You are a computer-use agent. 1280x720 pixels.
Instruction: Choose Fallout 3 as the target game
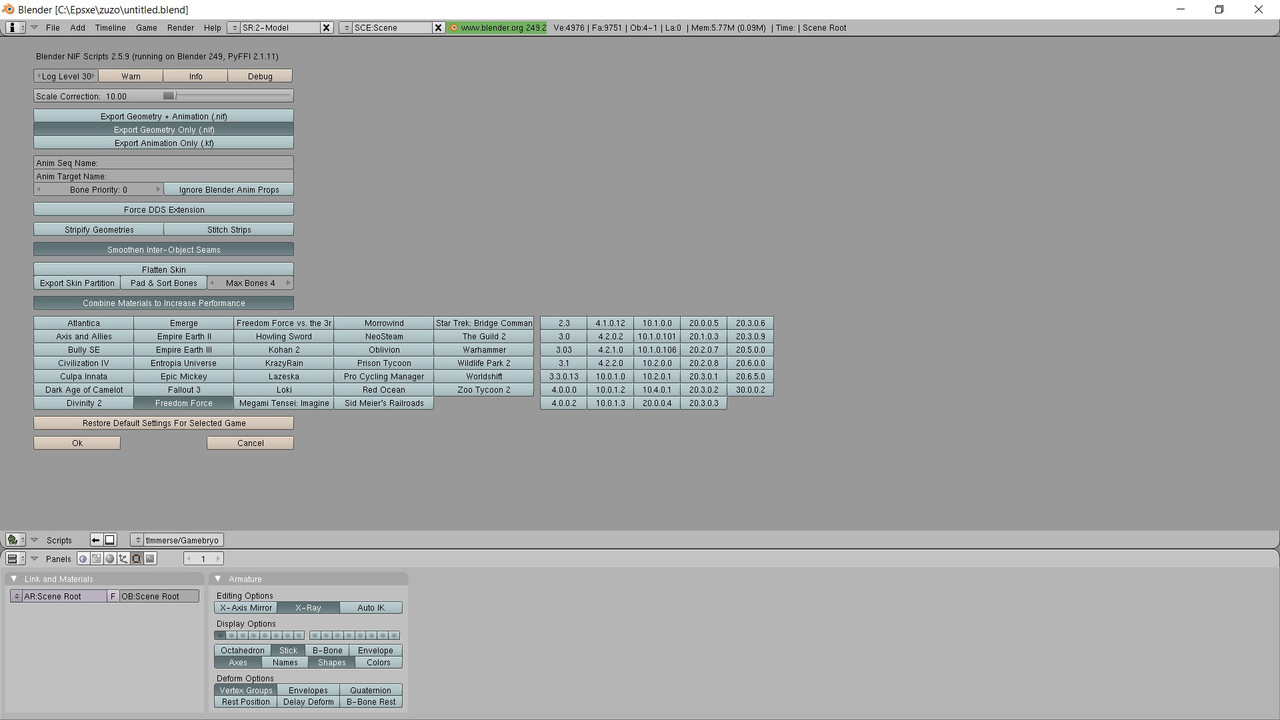pos(184,390)
